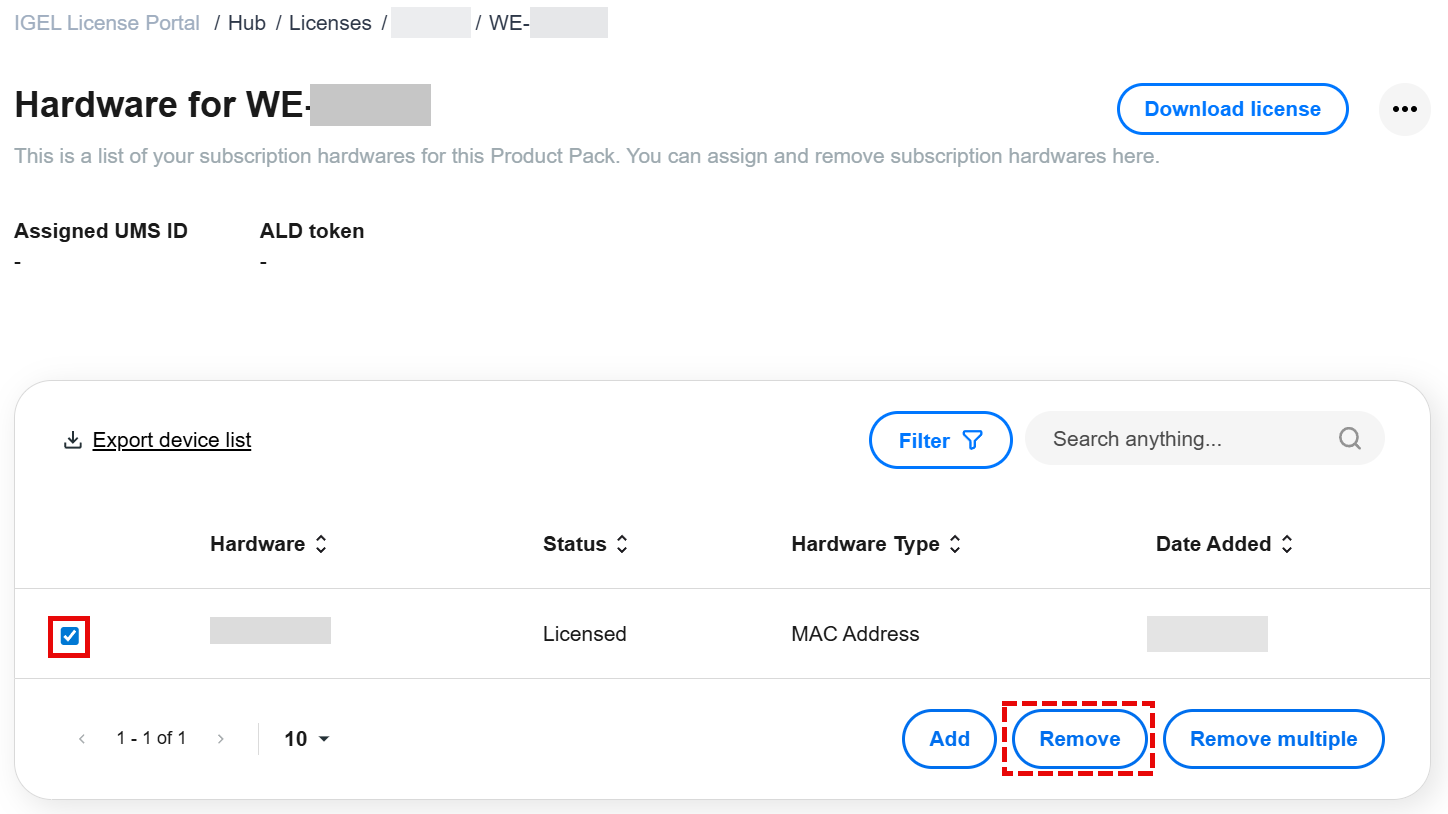
Task: Click the filter funnel icon
Action: (972, 440)
